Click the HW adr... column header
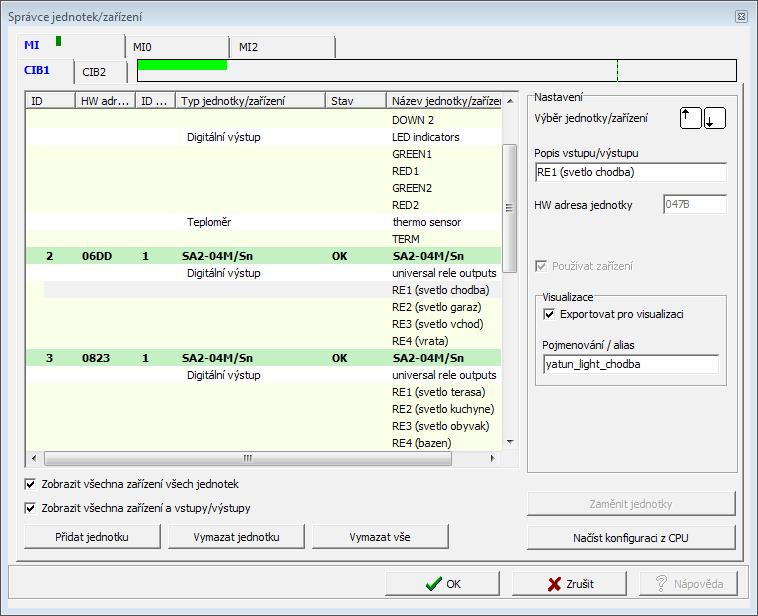Screen dimensions: 758x616 tap(105, 101)
